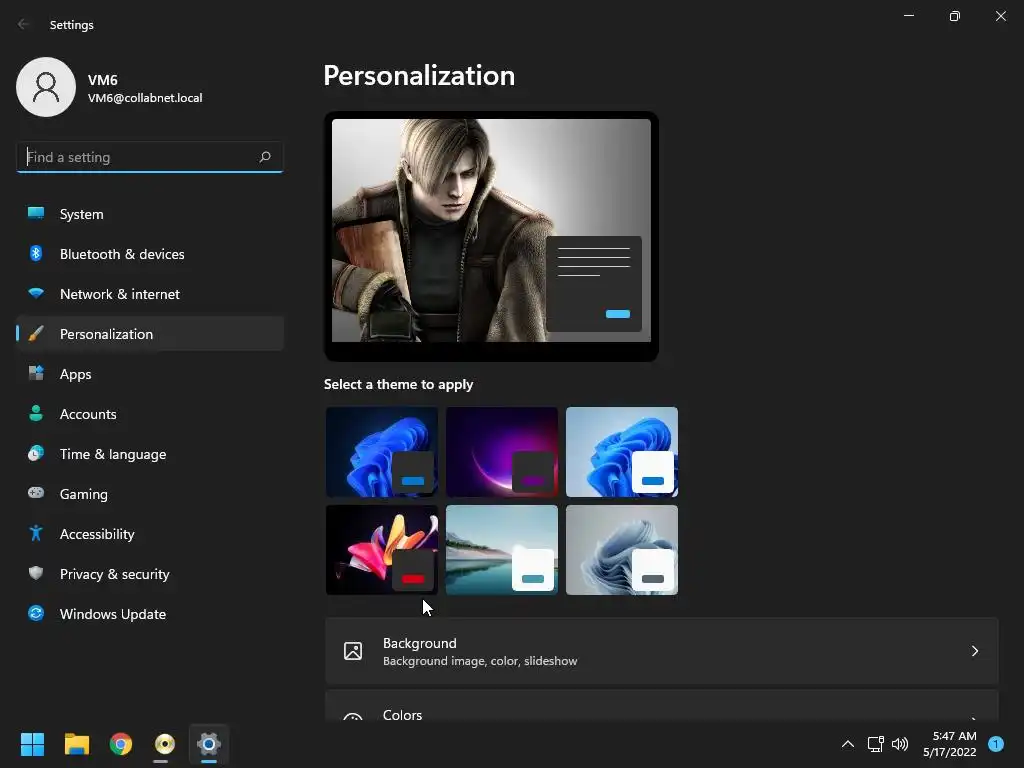Go to Bluetooth & devices settings

(x=150, y=253)
